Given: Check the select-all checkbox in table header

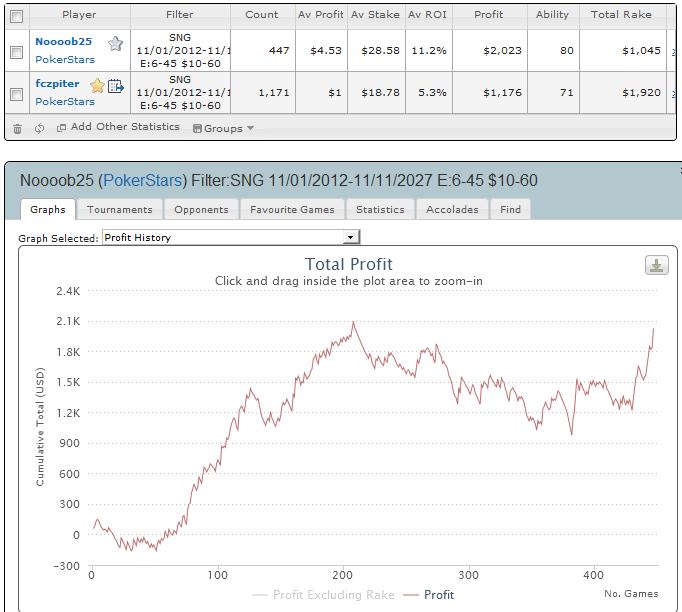Looking at the screenshot, I should point(17,17).
